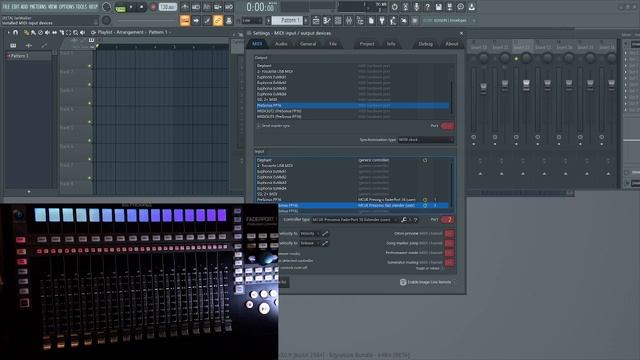Click the question mark help icon in the top toolbar
Image resolution: width=640 pixels, height=360 pixels.
pyautogui.click(x=427, y=7)
